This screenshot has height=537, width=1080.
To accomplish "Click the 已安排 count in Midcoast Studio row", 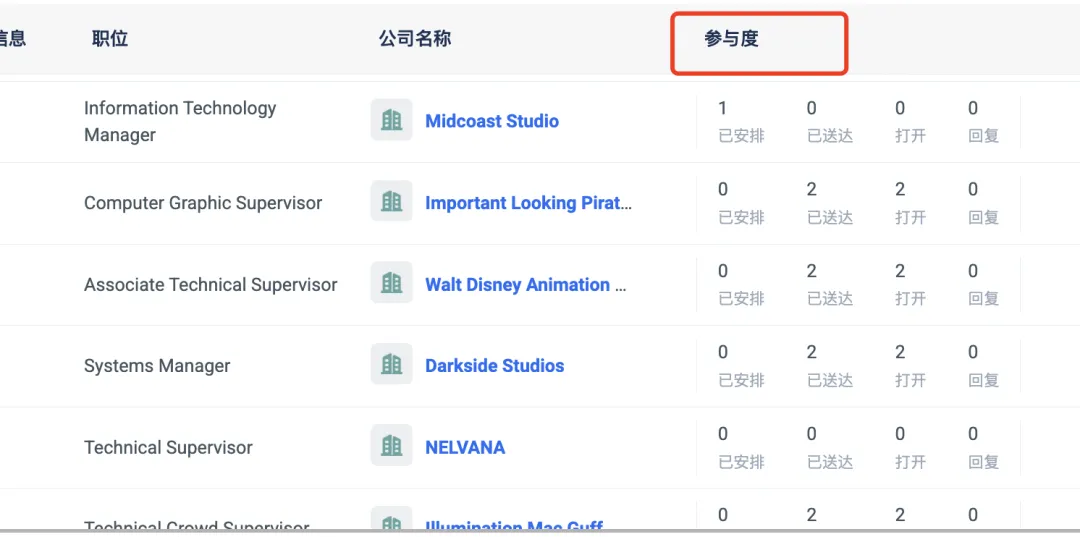I will (x=724, y=109).
